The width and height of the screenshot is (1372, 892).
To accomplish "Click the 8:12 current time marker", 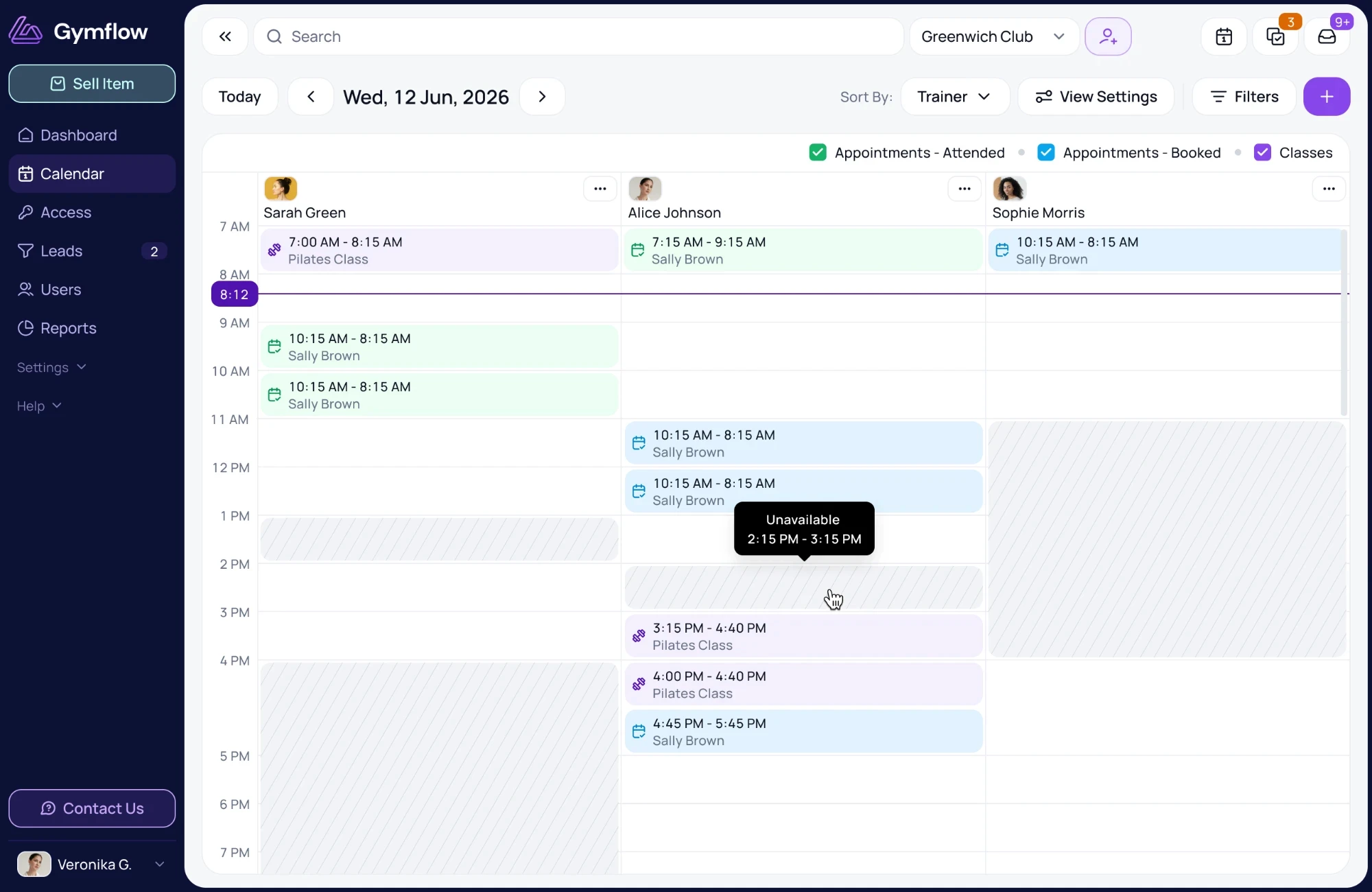I will [x=235, y=294].
